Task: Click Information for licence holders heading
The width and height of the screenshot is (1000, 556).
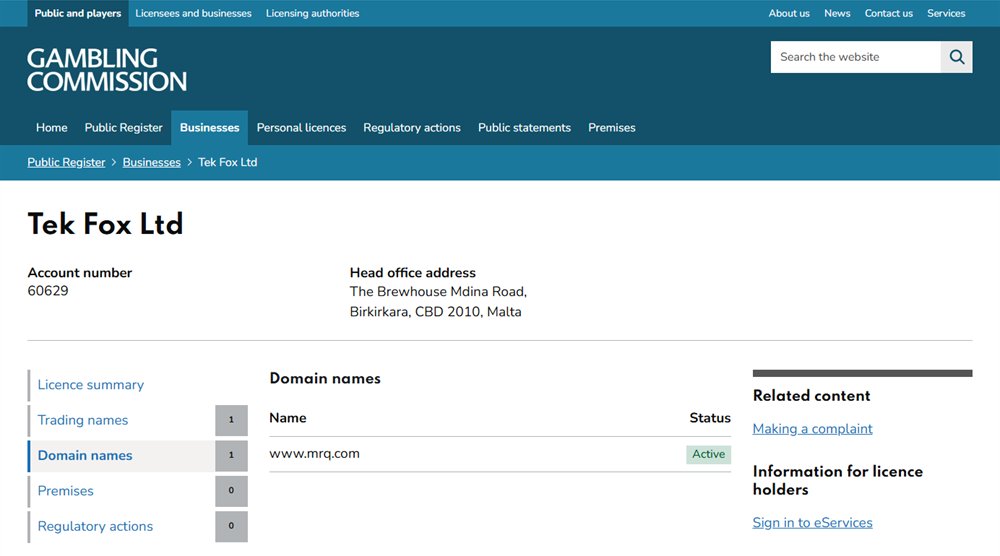Action: point(837,480)
